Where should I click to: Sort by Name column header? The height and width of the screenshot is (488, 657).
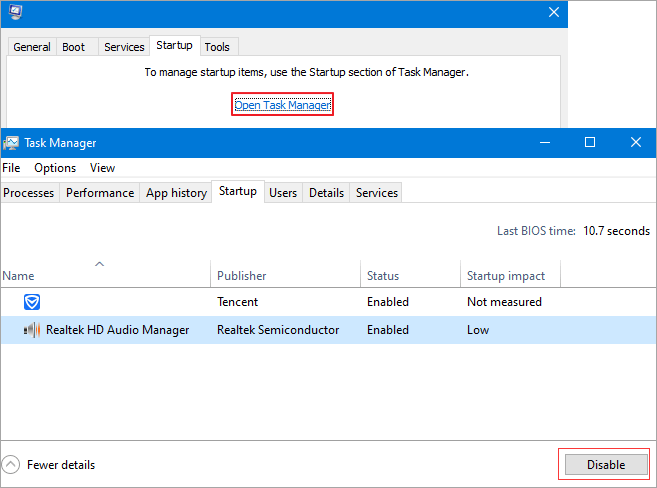pyautogui.click(x=19, y=276)
